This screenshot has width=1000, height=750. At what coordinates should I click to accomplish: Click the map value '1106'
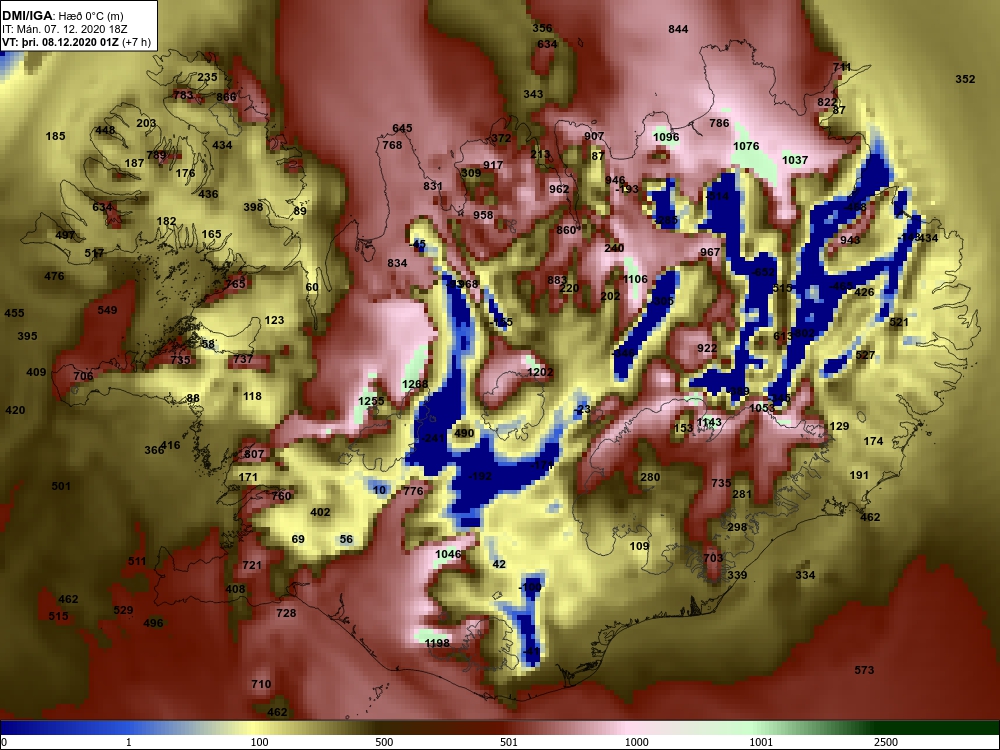click(x=635, y=279)
